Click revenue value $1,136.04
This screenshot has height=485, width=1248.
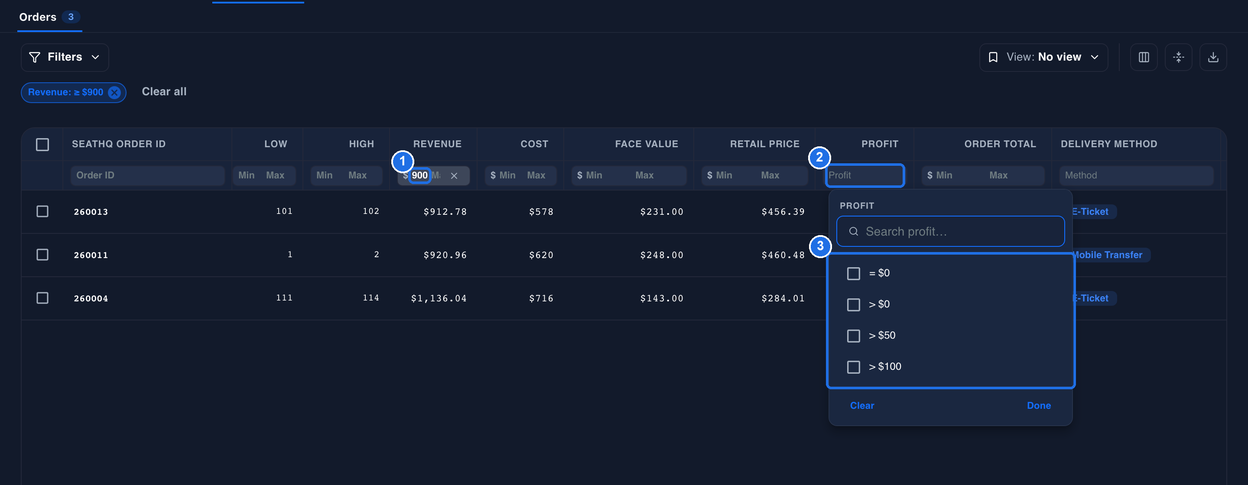tap(439, 298)
